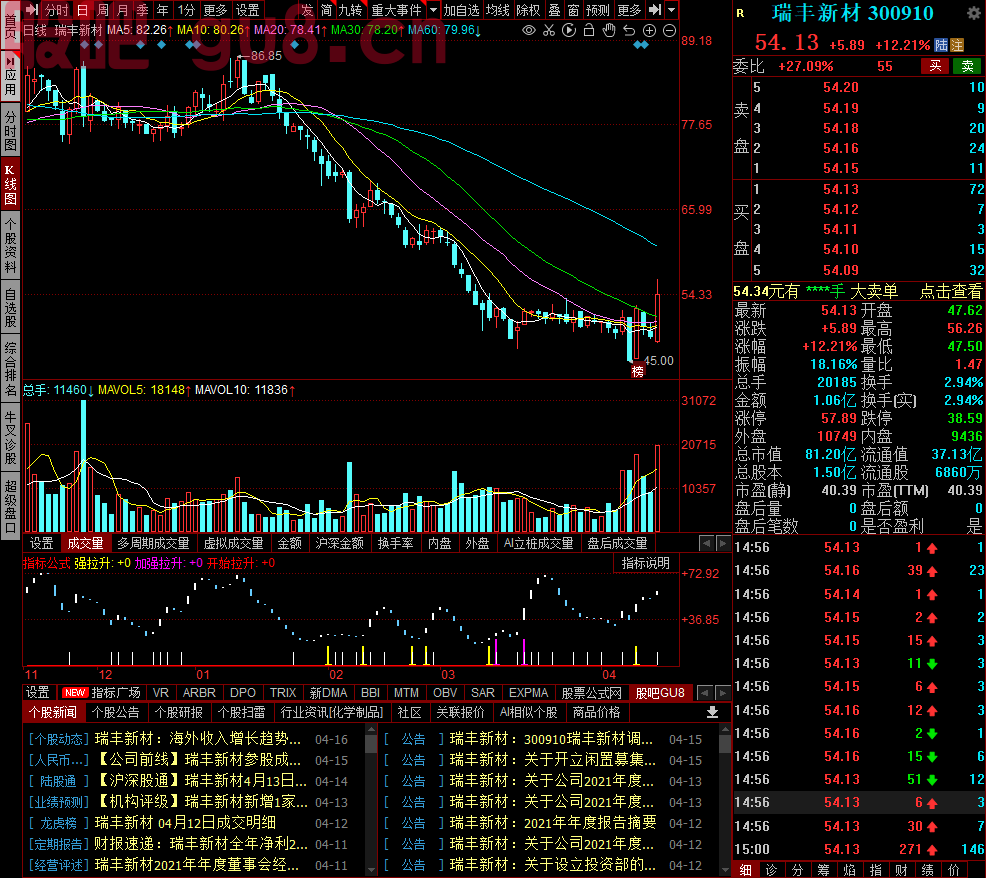
Task: Select 换手率 volume sub-tab
Action: click(395, 543)
